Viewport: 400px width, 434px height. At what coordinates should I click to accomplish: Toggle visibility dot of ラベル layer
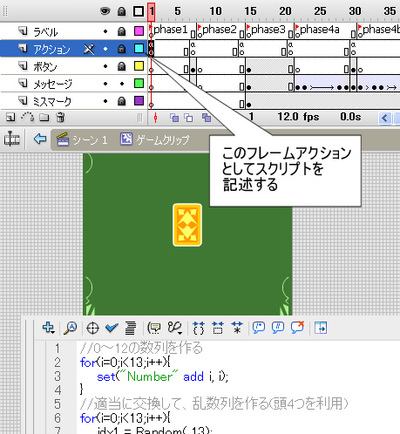pos(105,32)
